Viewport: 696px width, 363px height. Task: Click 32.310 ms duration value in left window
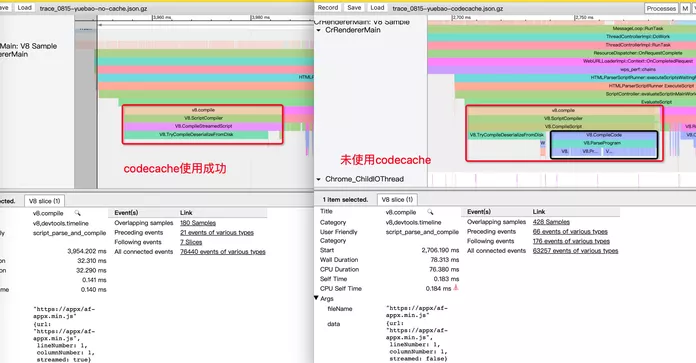[x=92, y=261]
